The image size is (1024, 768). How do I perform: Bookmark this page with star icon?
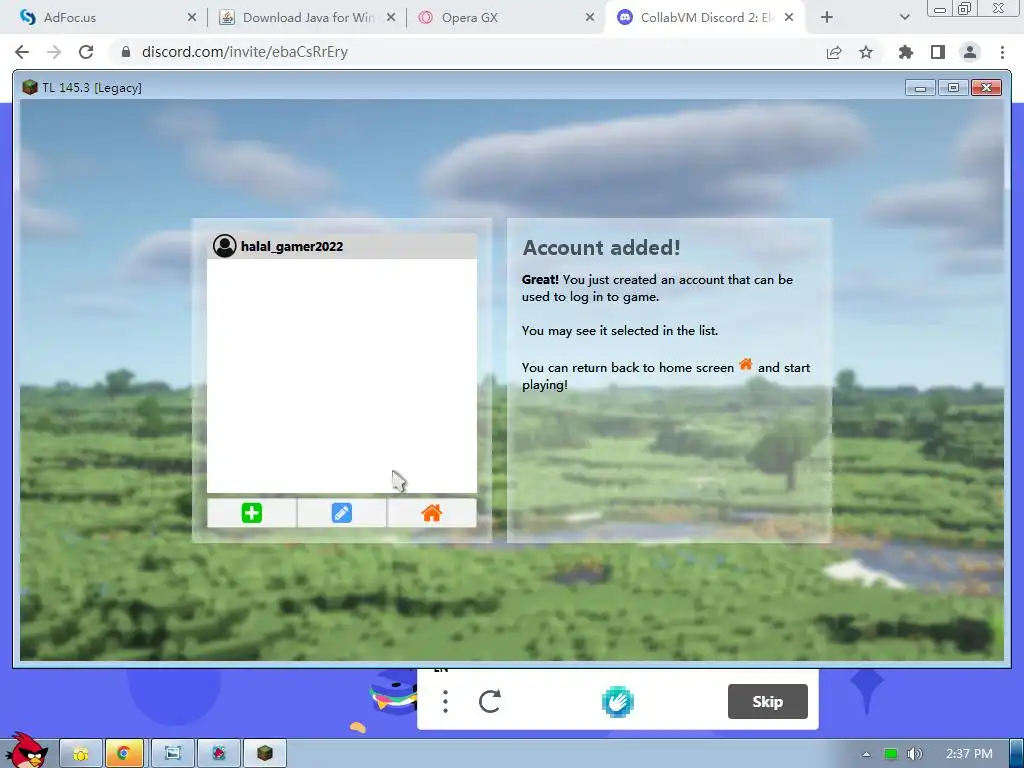(x=866, y=52)
